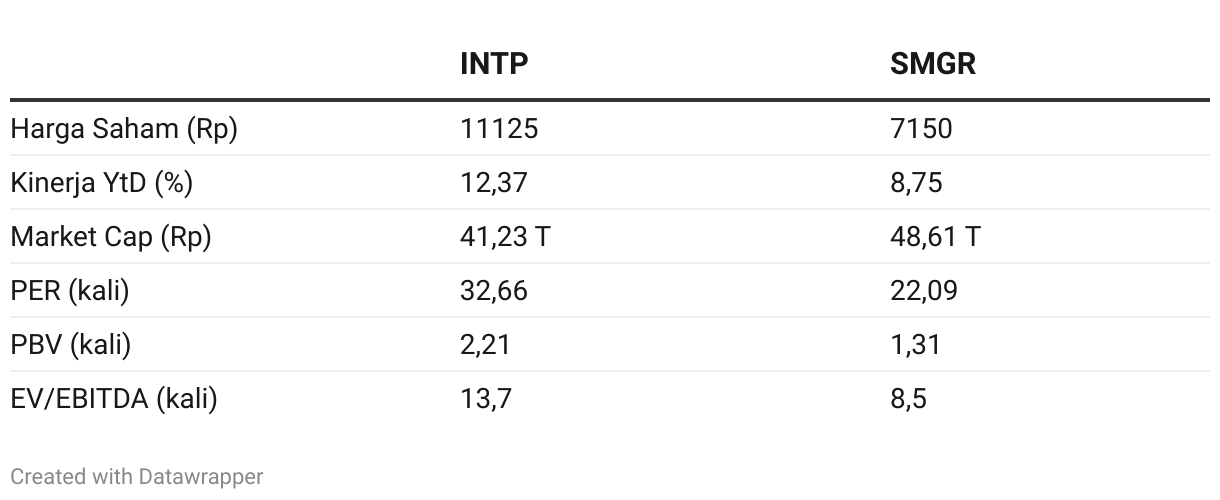Click INTP PBV value 2,21
Viewport: 1220px width, 500px height.
485,345
